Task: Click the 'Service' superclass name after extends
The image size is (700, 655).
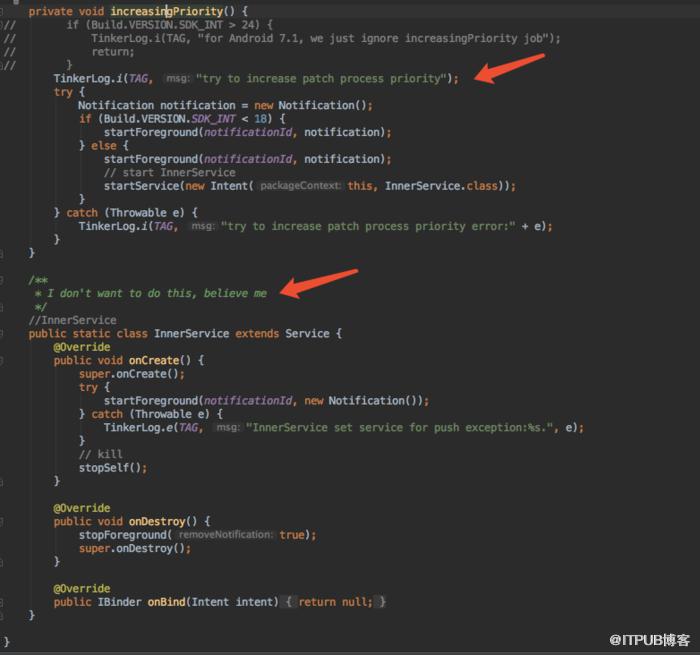Action: click(x=307, y=334)
